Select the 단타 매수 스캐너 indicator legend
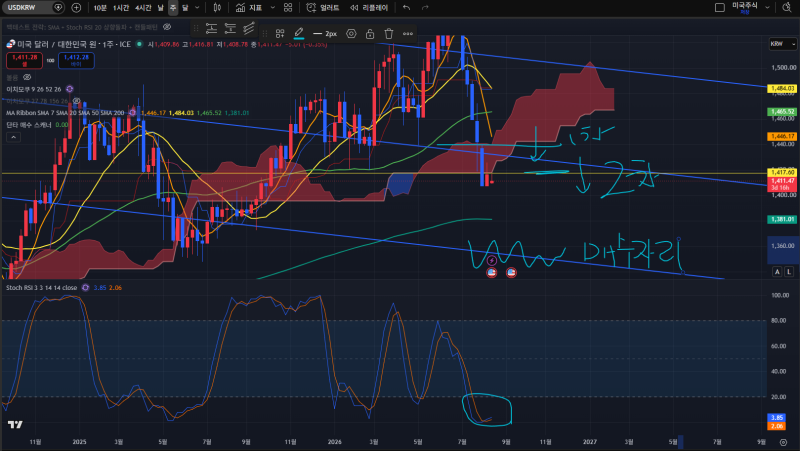This screenshot has width=800, height=451. [x=29, y=124]
